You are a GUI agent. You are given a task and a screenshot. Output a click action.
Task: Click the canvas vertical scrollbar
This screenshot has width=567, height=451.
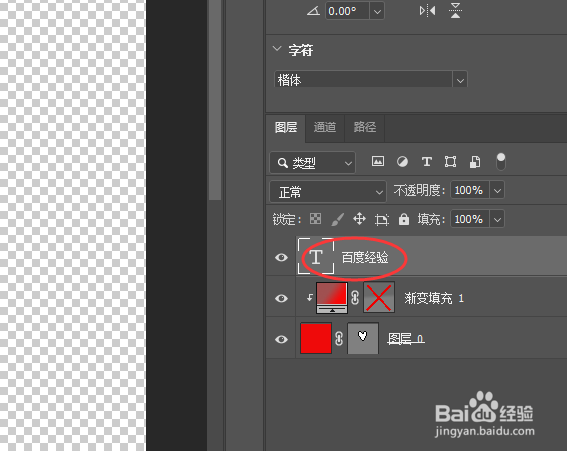tap(215, 99)
